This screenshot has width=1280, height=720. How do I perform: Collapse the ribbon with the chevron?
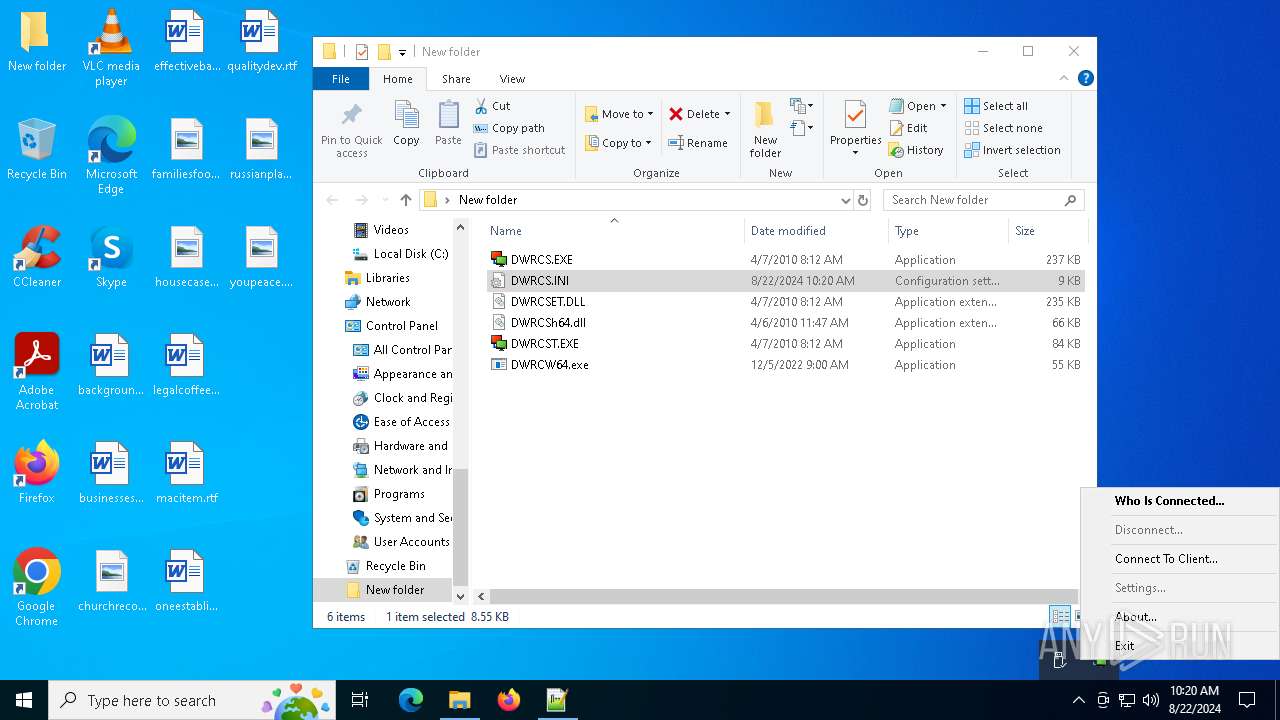1064,78
